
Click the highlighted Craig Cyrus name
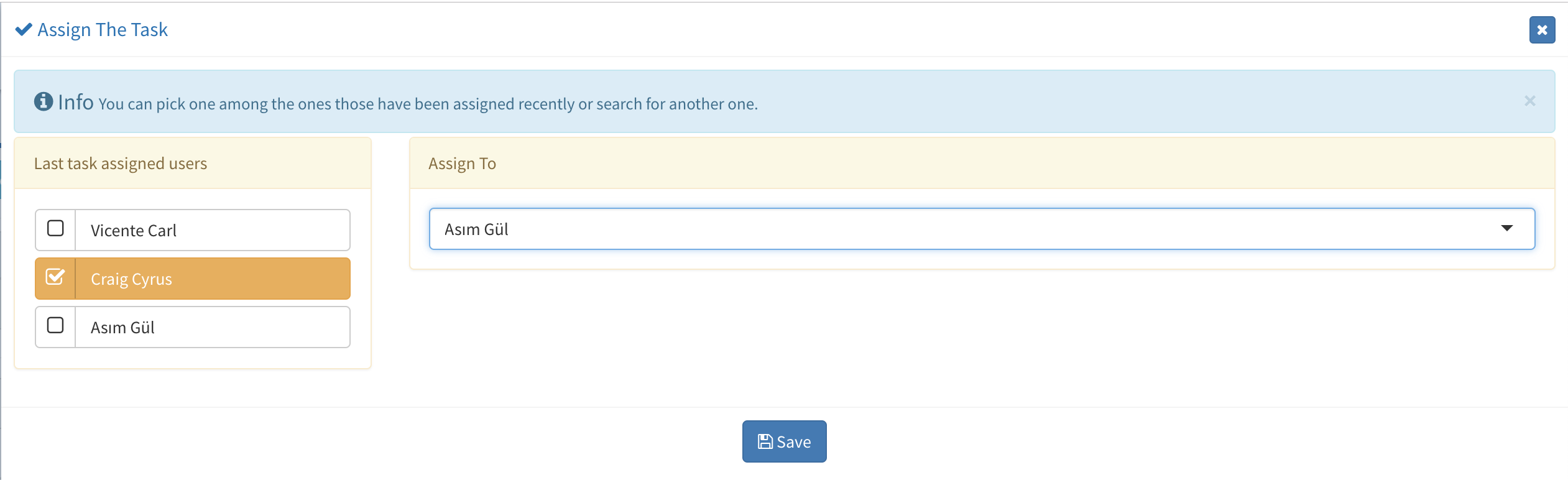pos(131,279)
